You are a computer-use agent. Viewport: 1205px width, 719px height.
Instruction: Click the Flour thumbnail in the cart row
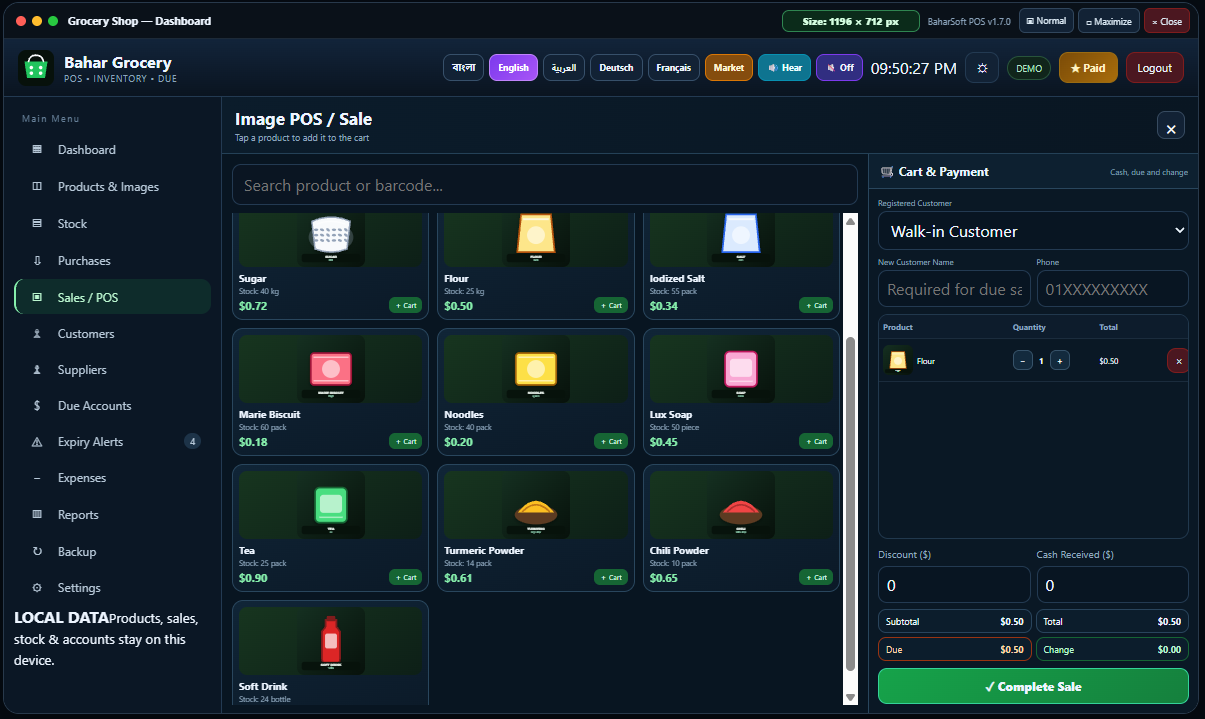point(897,360)
